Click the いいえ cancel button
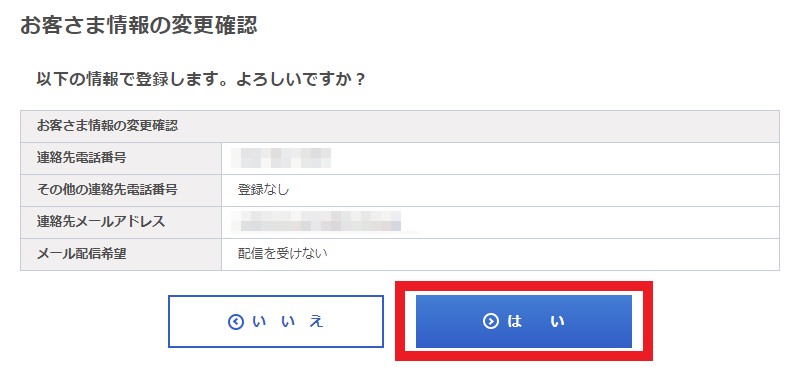Screen dimensions: 800x370 pyautogui.click(x=276, y=321)
